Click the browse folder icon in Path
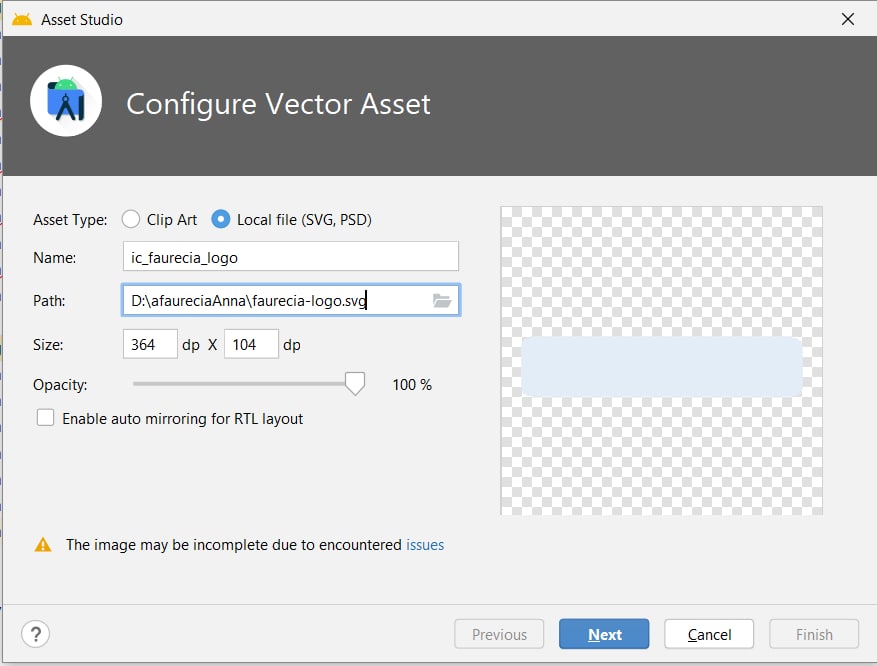Screen dimensions: 877x666 442,300
